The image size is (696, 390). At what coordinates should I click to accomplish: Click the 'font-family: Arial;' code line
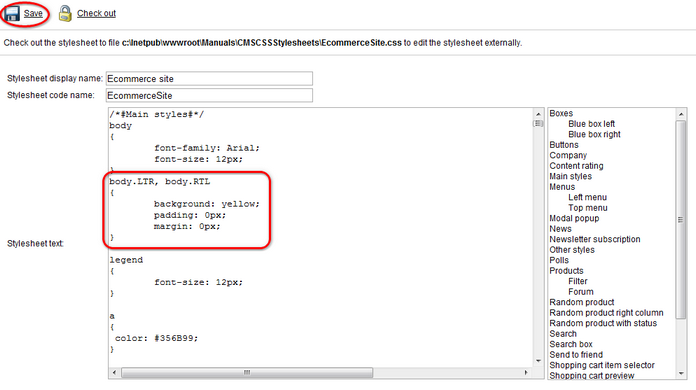point(206,148)
